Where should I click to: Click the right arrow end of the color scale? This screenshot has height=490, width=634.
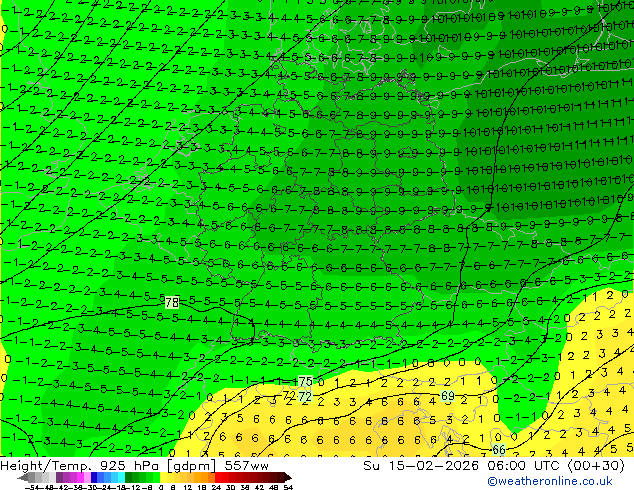(x=288, y=477)
